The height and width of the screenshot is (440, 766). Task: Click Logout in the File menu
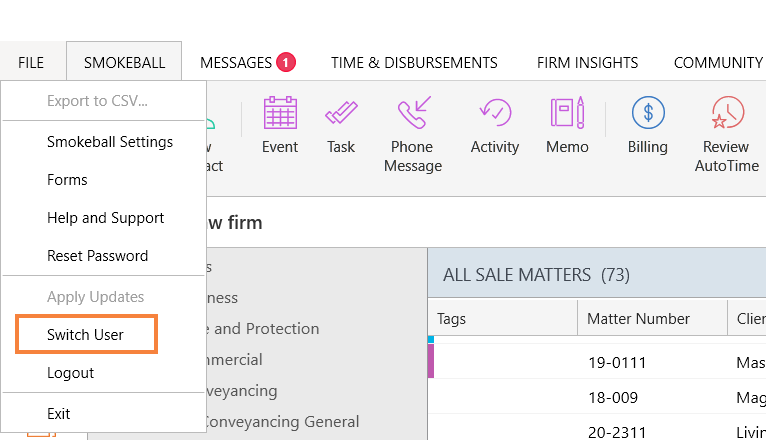104,373
